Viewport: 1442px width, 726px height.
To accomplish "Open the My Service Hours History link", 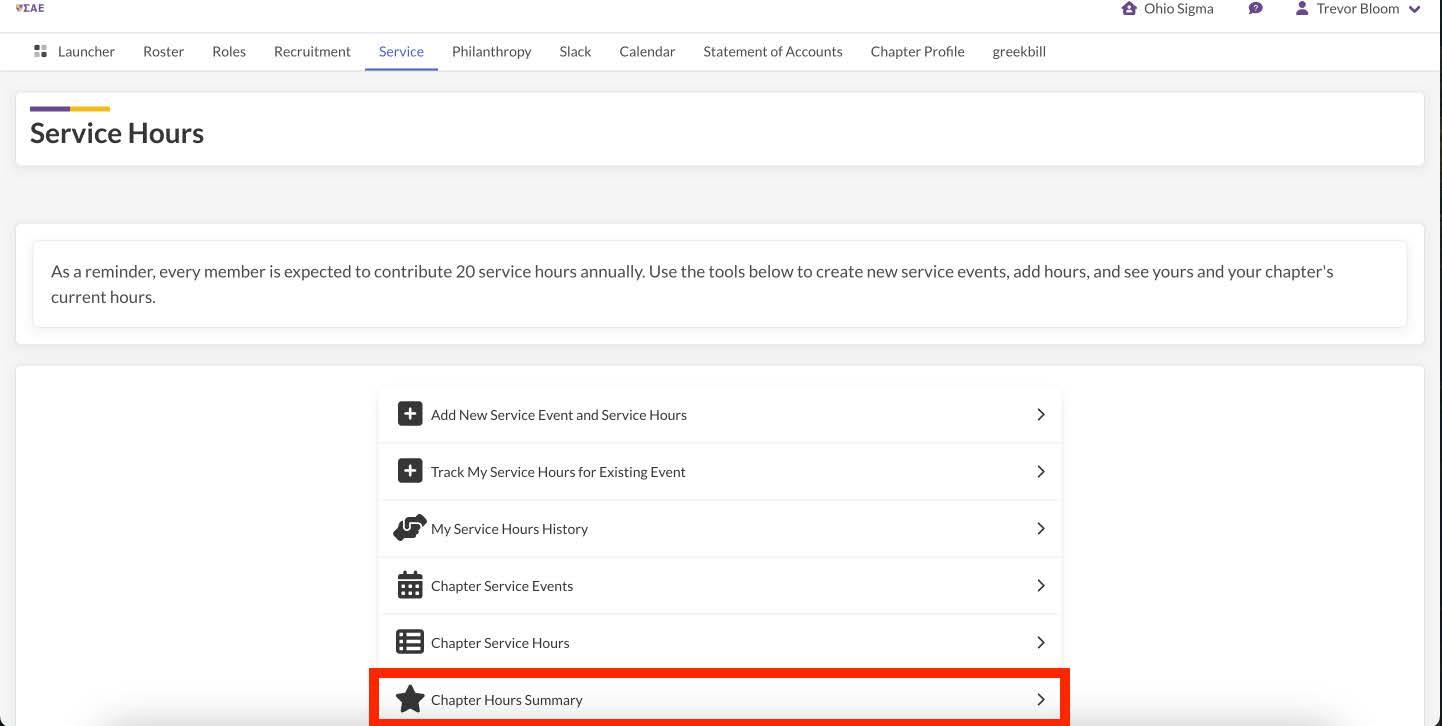I will [x=509, y=529].
